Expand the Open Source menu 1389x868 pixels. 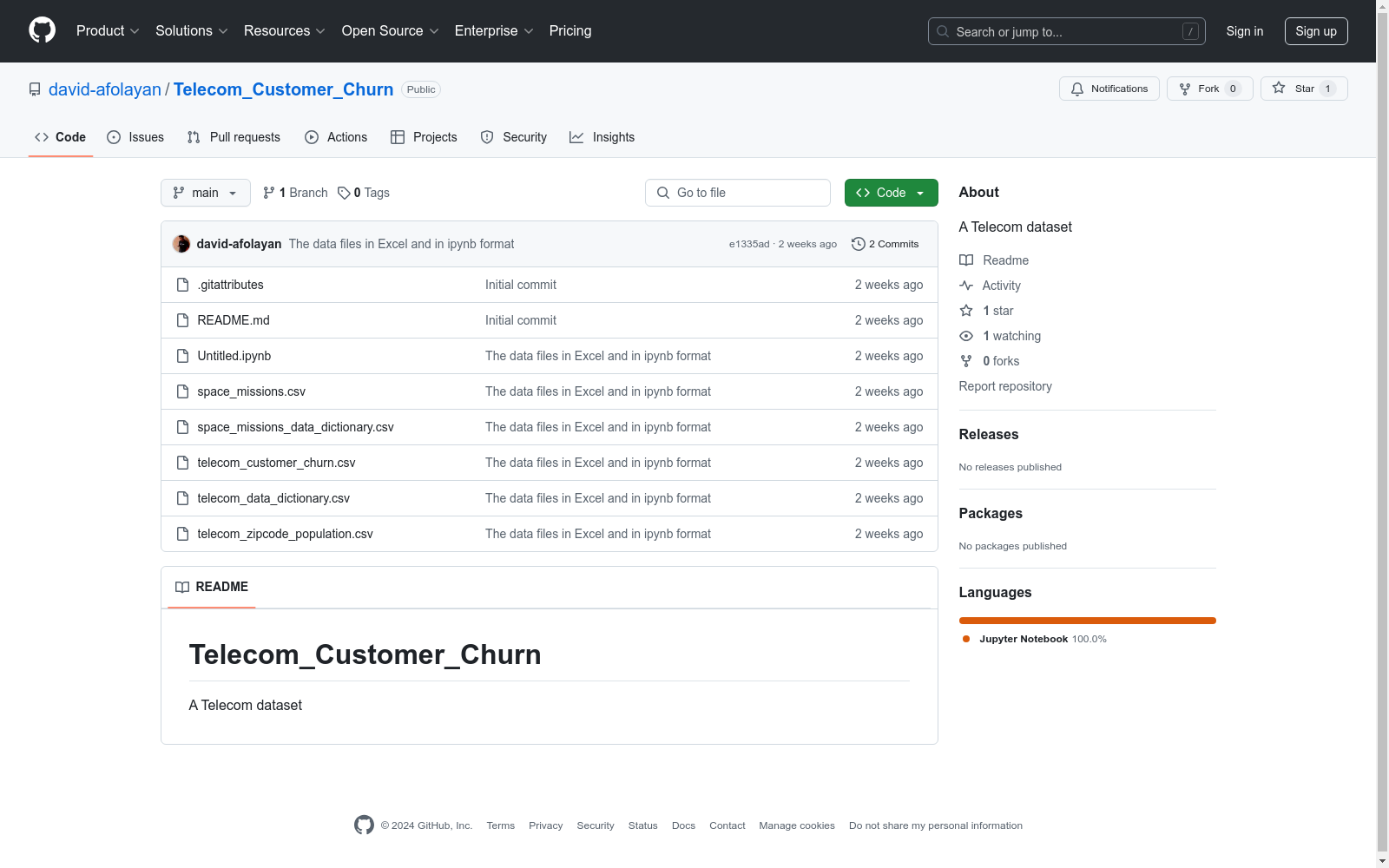pos(391,31)
